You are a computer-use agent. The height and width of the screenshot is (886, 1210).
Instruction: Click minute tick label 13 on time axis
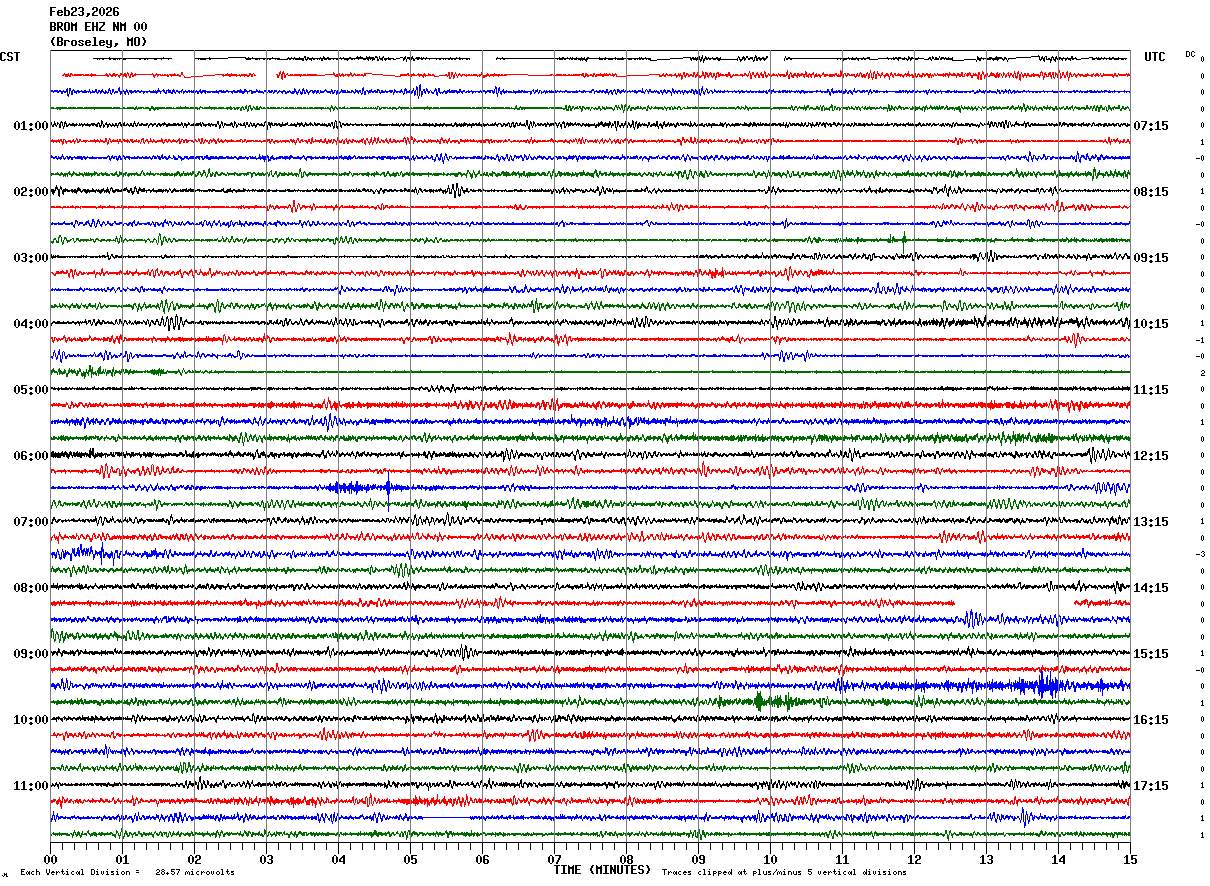tap(986, 859)
